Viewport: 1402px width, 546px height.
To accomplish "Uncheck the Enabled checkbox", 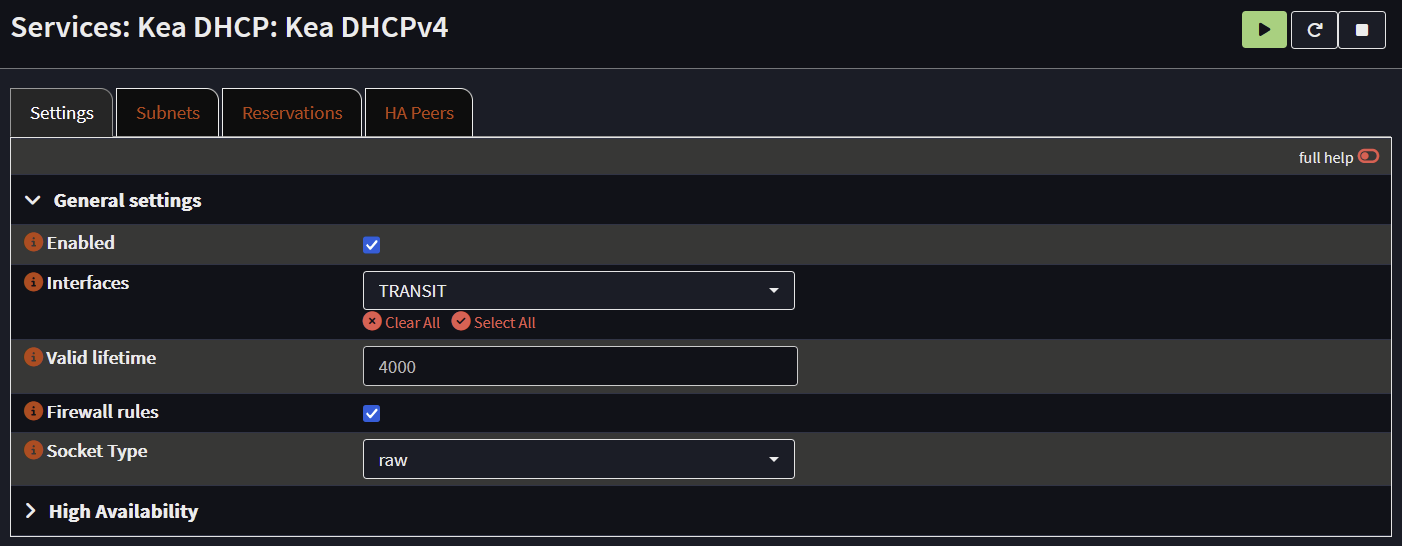I will click(372, 245).
